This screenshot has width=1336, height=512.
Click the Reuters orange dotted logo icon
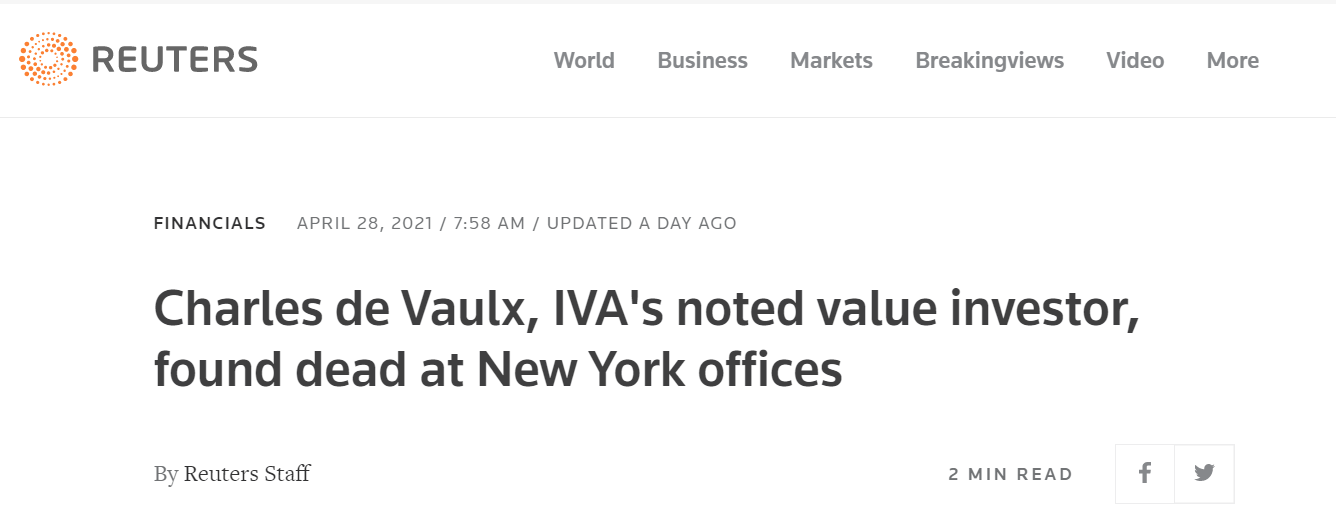[48, 59]
